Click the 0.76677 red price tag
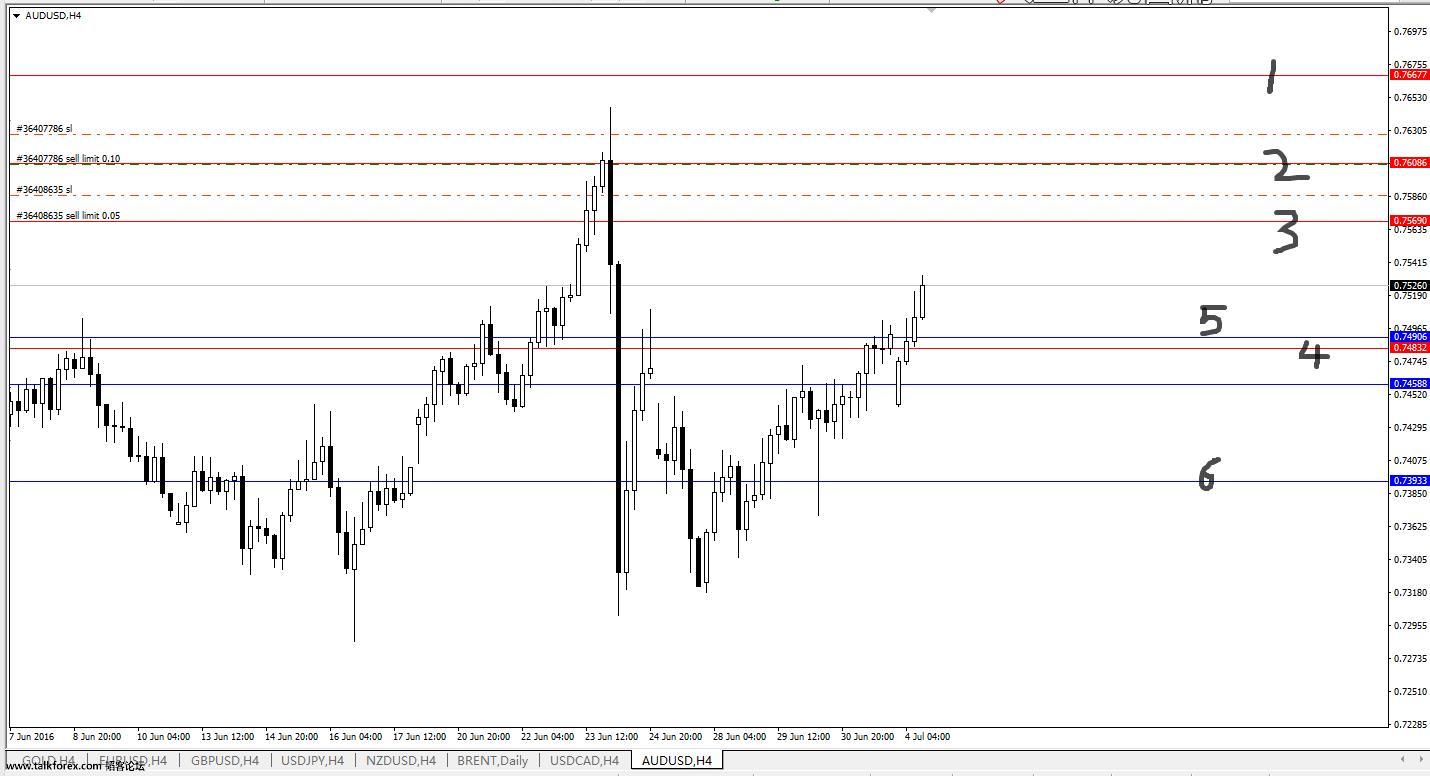1430x776 pixels. [1410, 75]
